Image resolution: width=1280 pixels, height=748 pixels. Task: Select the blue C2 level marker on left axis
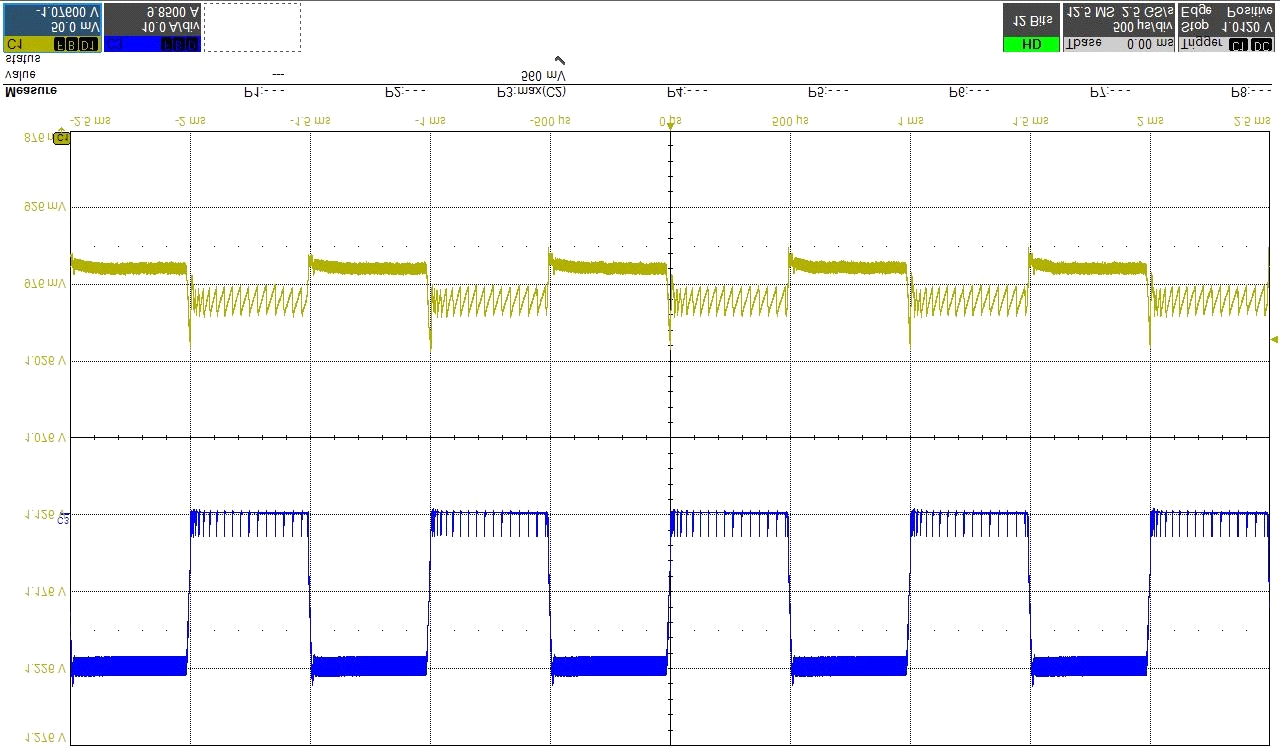tap(63, 518)
